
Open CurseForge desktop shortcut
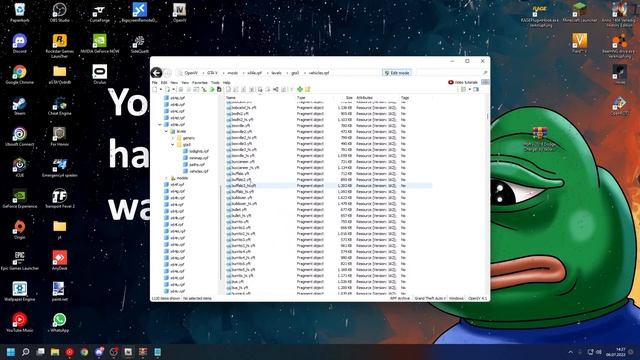pyautogui.click(x=99, y=12)
